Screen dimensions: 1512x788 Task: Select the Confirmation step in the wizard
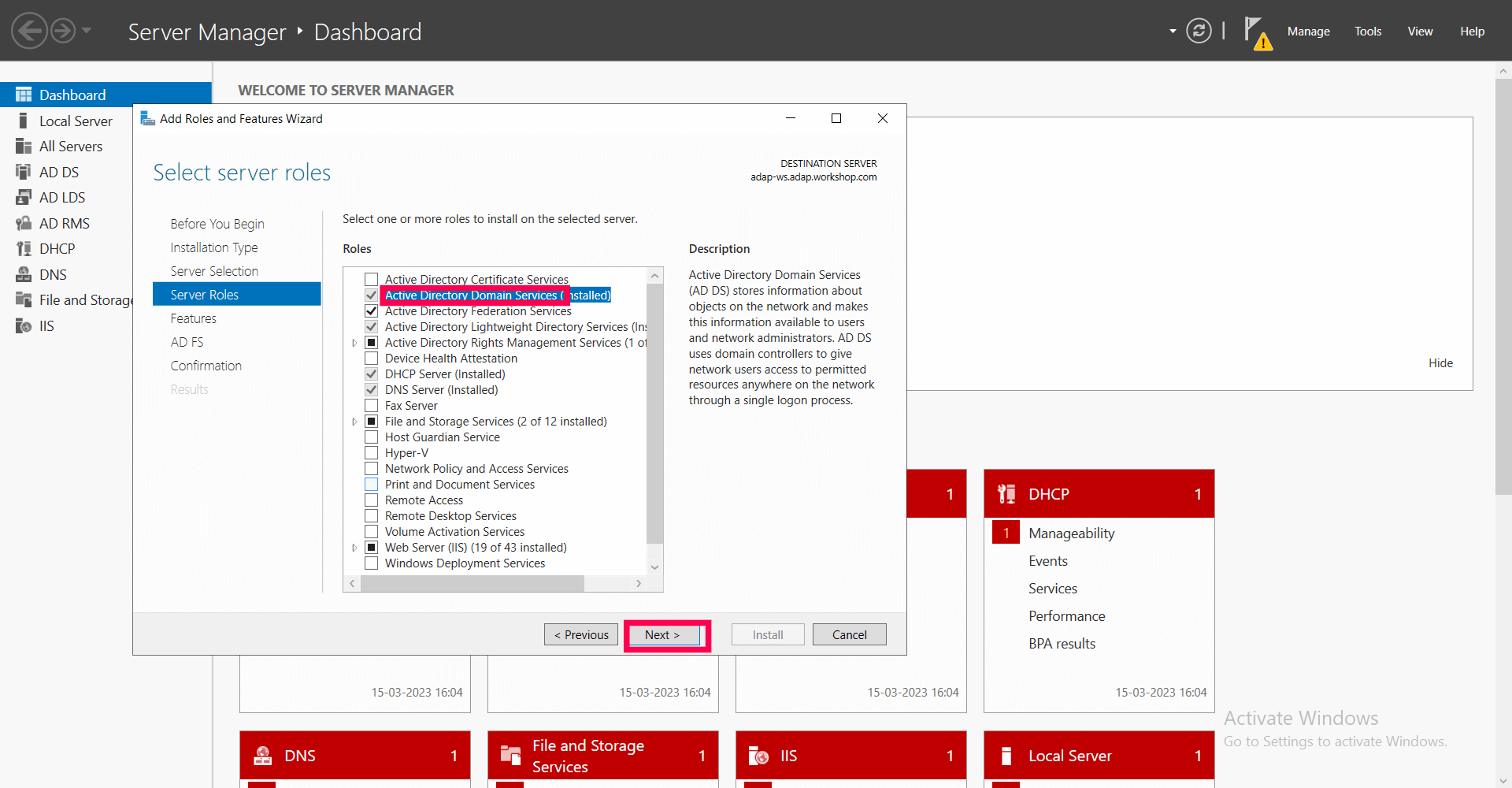click(x=206, y=365)
